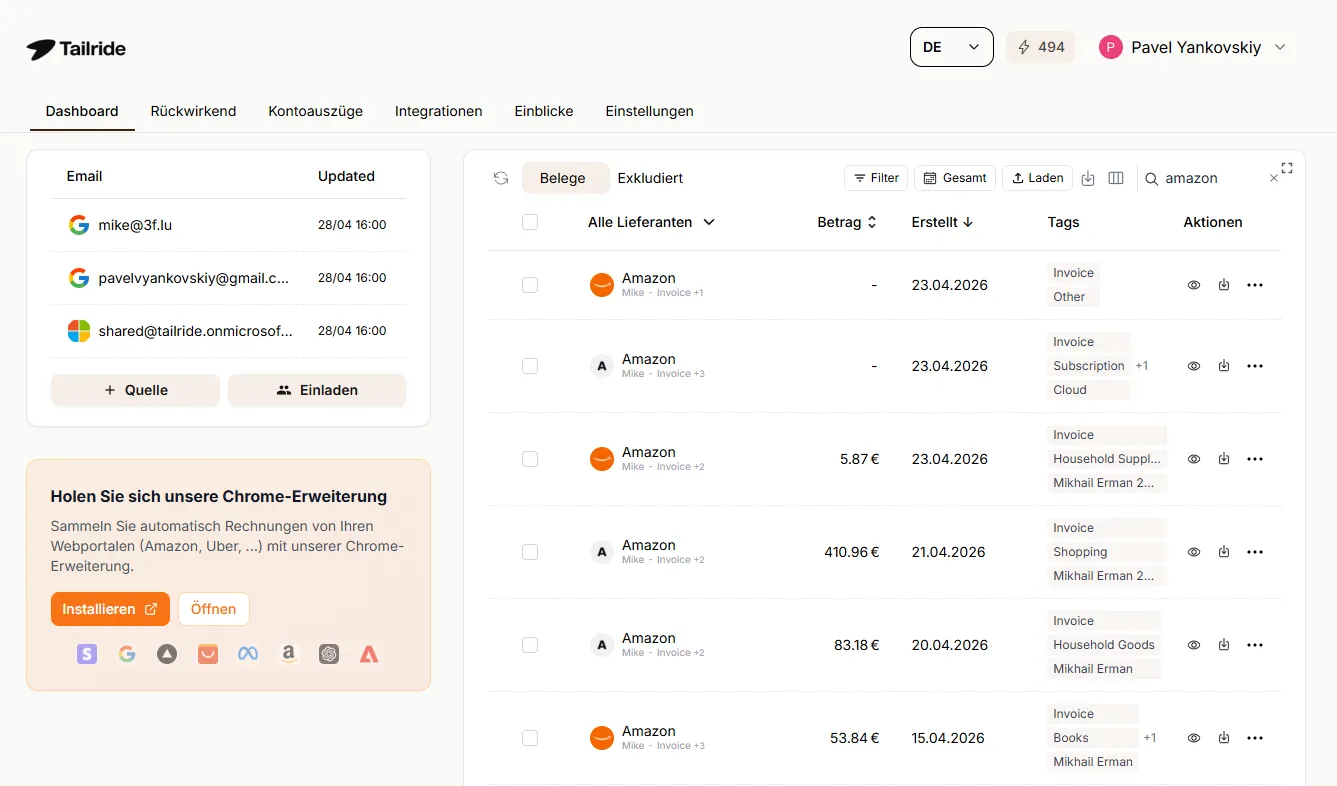
Task: Refresh the document list
Action: point(500,177)
